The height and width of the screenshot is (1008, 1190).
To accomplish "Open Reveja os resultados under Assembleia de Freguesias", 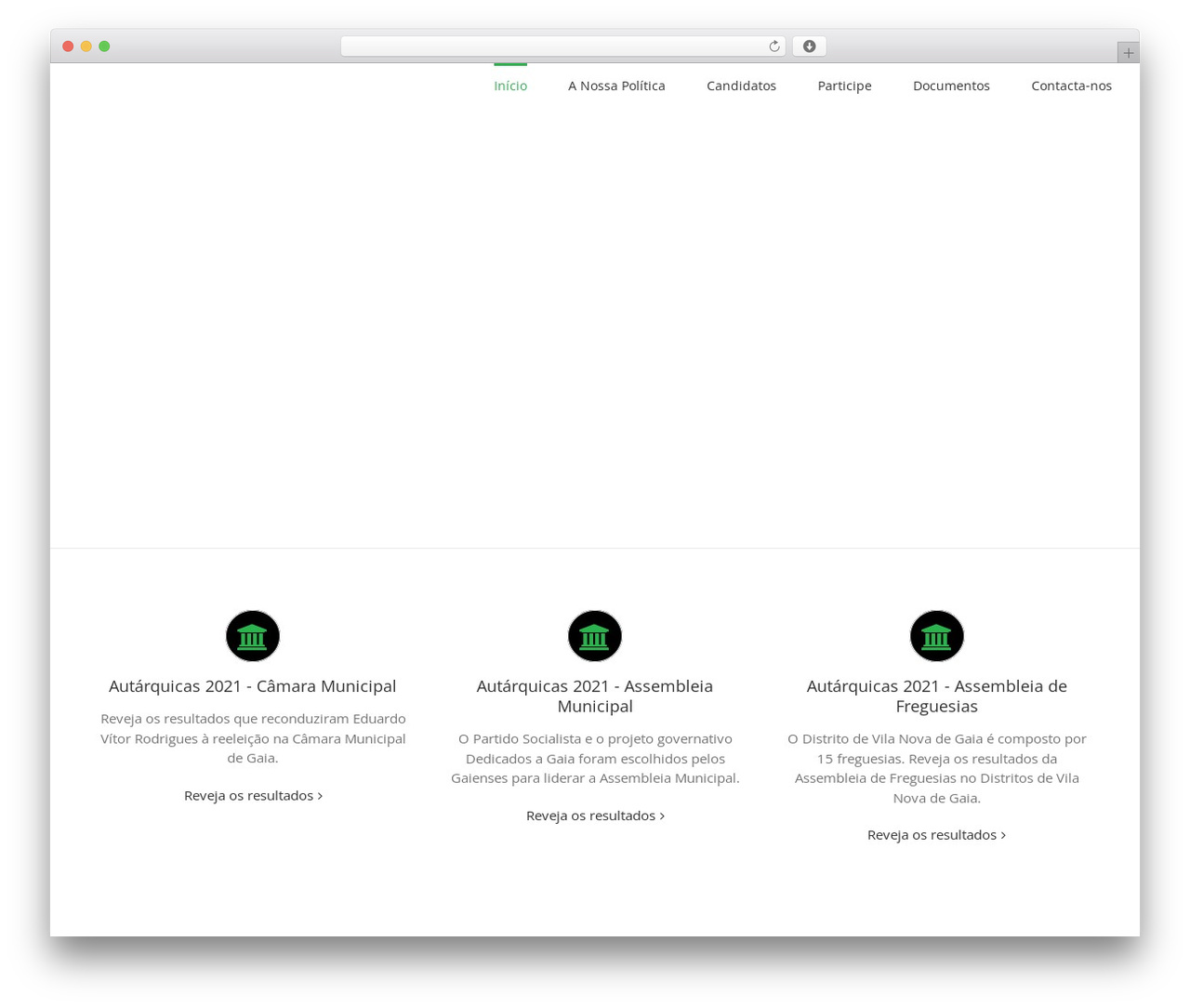I will pos(936,835).
